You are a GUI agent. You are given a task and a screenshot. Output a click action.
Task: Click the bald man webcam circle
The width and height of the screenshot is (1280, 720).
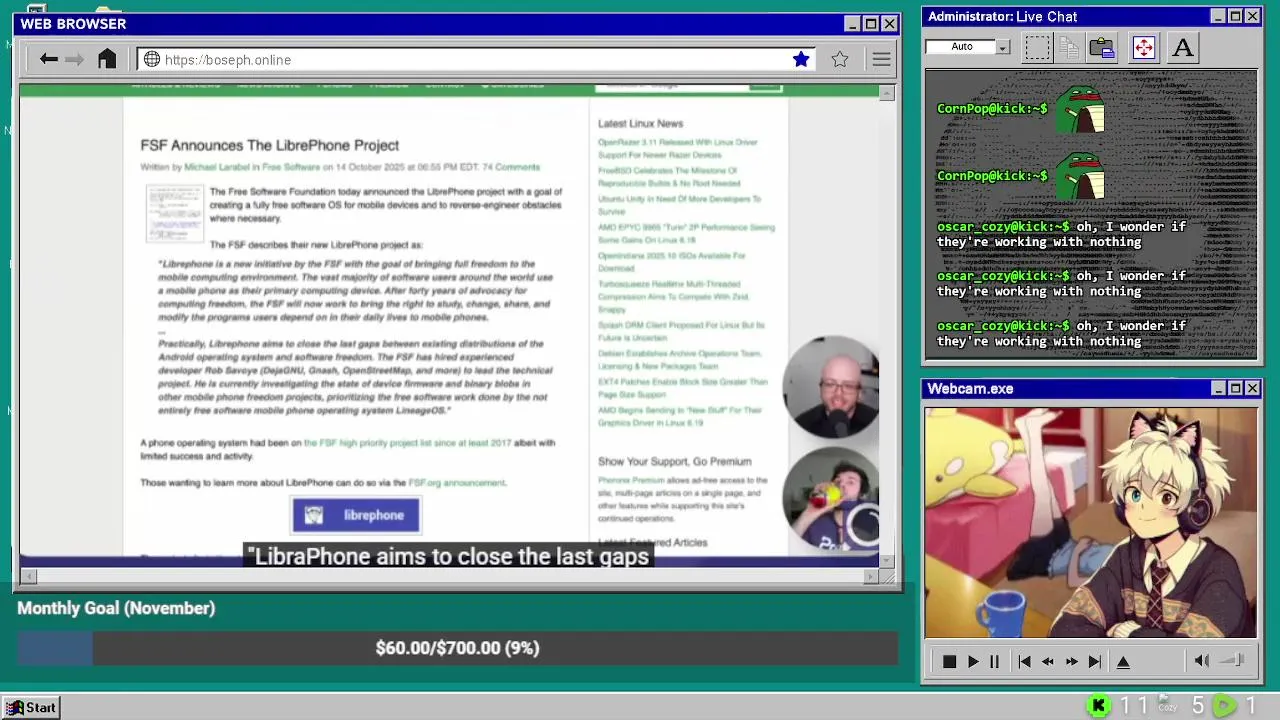point(831,387)
